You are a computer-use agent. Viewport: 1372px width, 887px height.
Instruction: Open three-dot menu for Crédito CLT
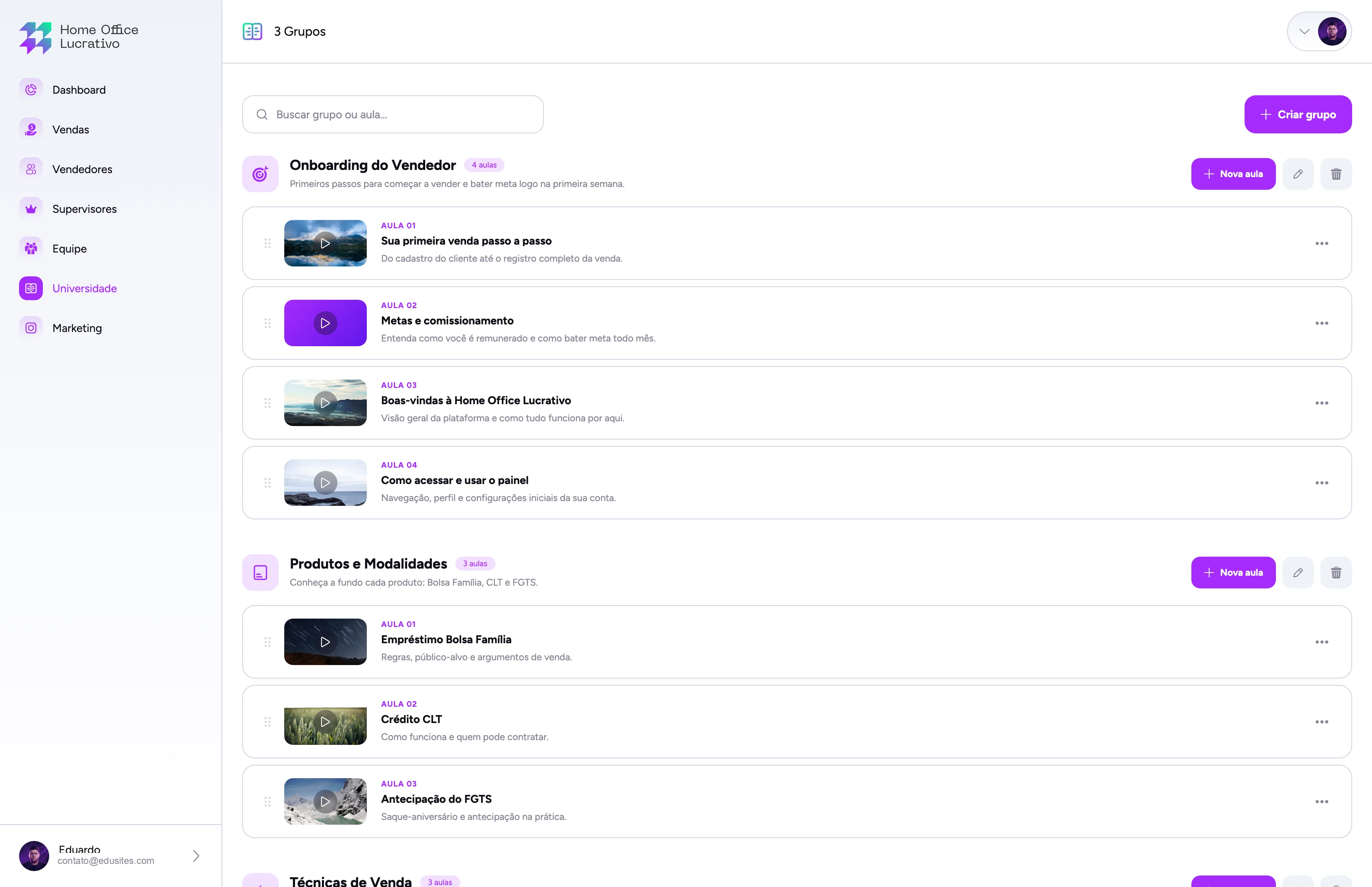tap(1321, 722)
